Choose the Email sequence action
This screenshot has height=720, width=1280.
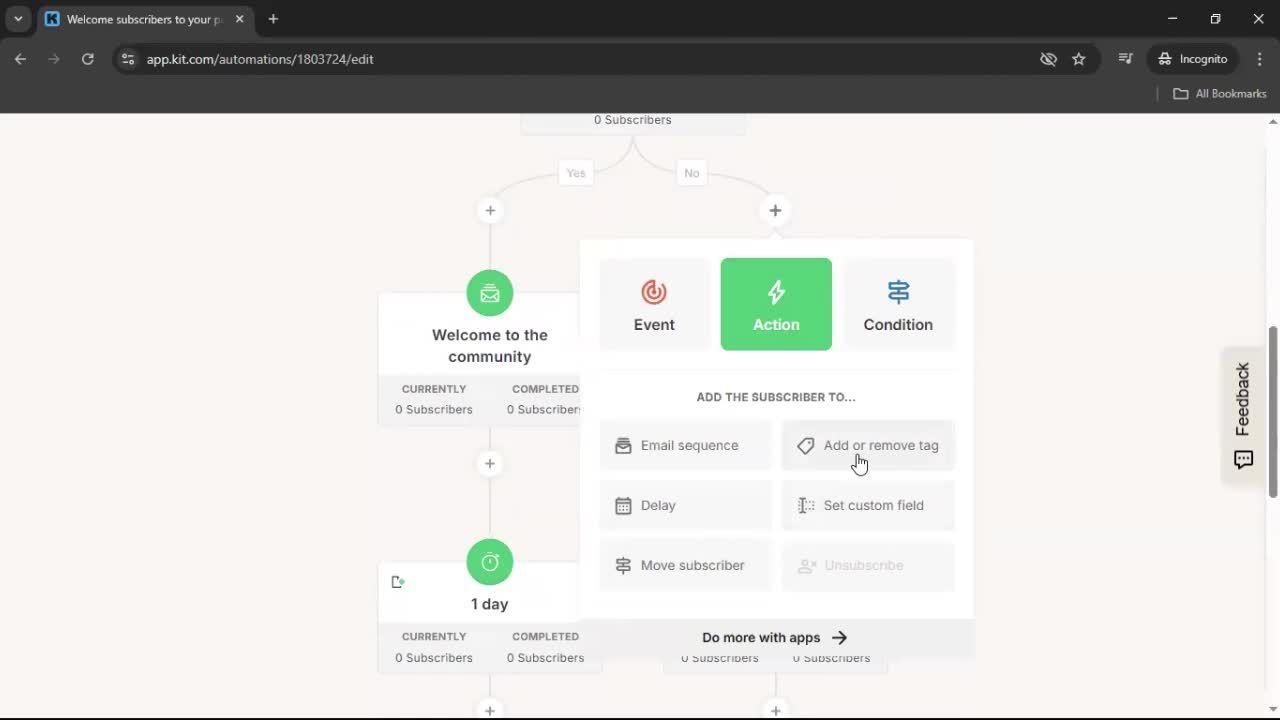click(x=685, y=445)
